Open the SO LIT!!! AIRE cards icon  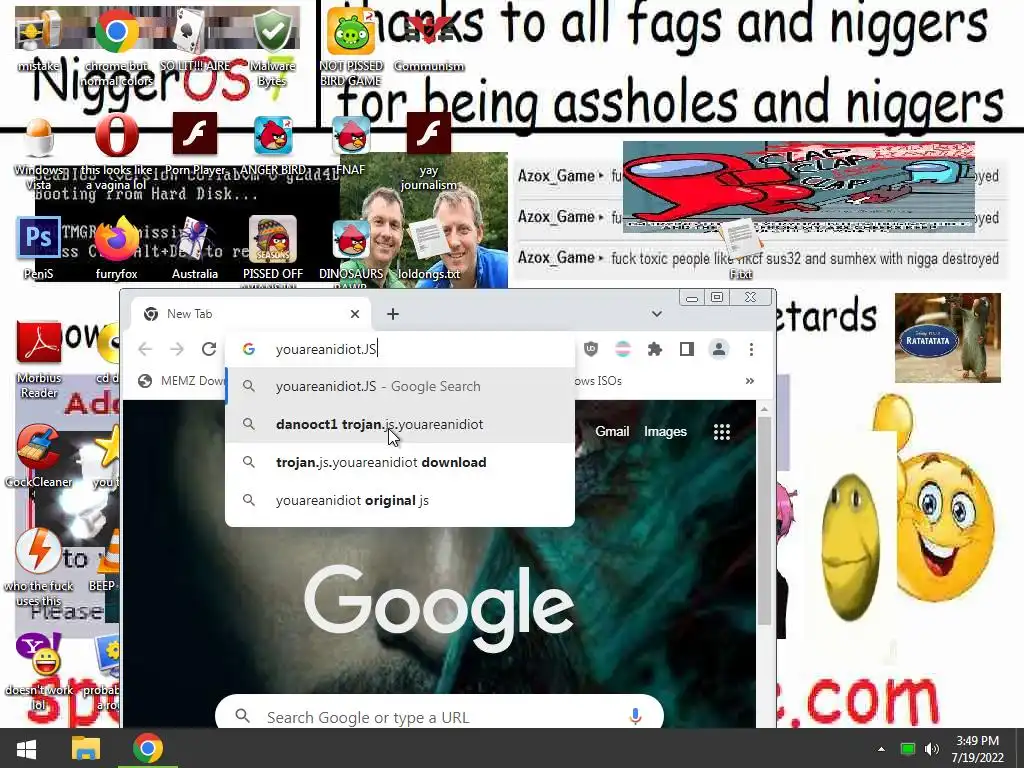coord(195,40)
